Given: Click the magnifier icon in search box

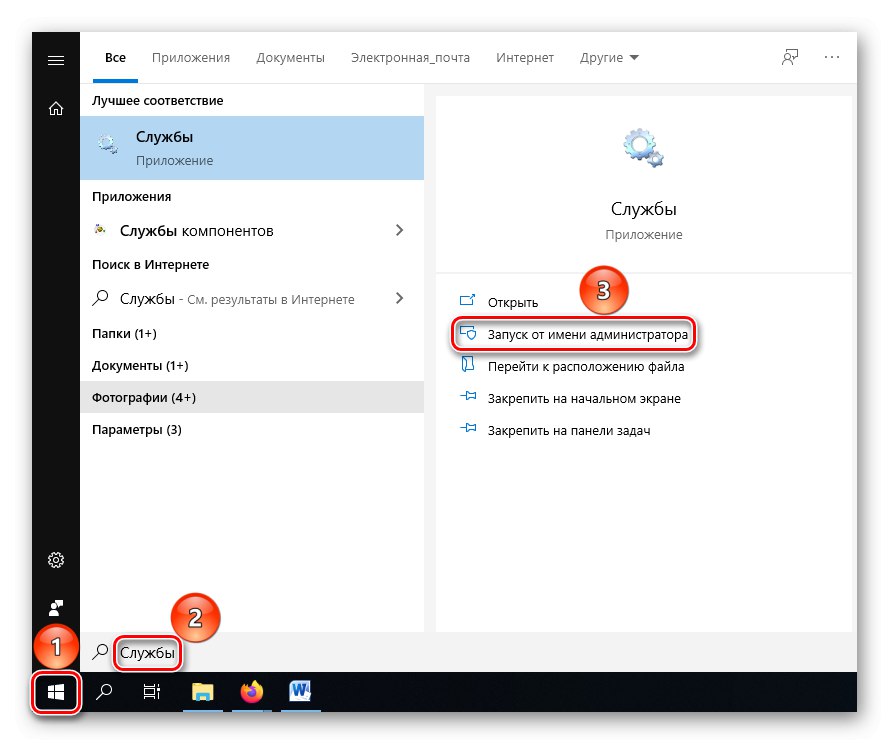Looking at the screenshot, I should click(100, 652).
